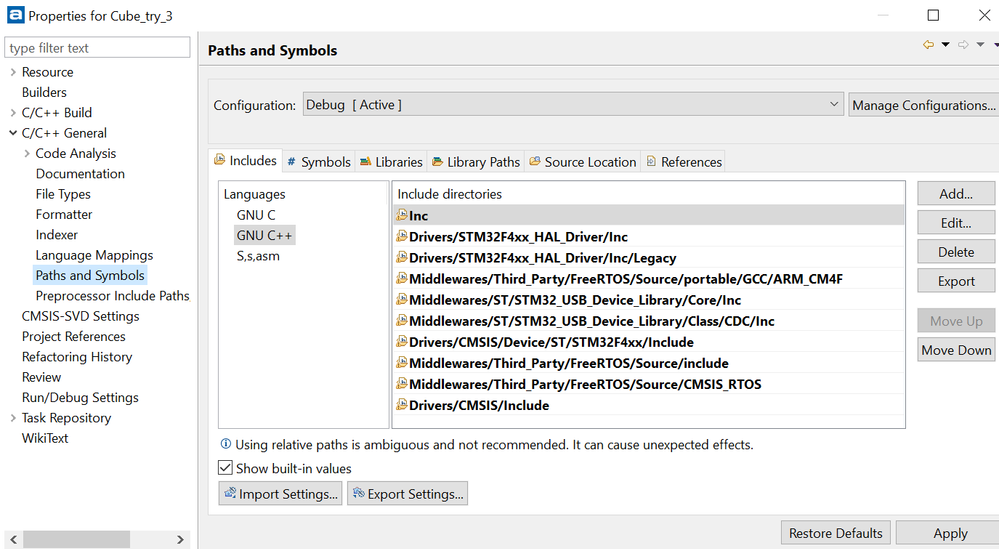Expand the Resource tree node
Screen dimensions: 999x549
point(12,72)
